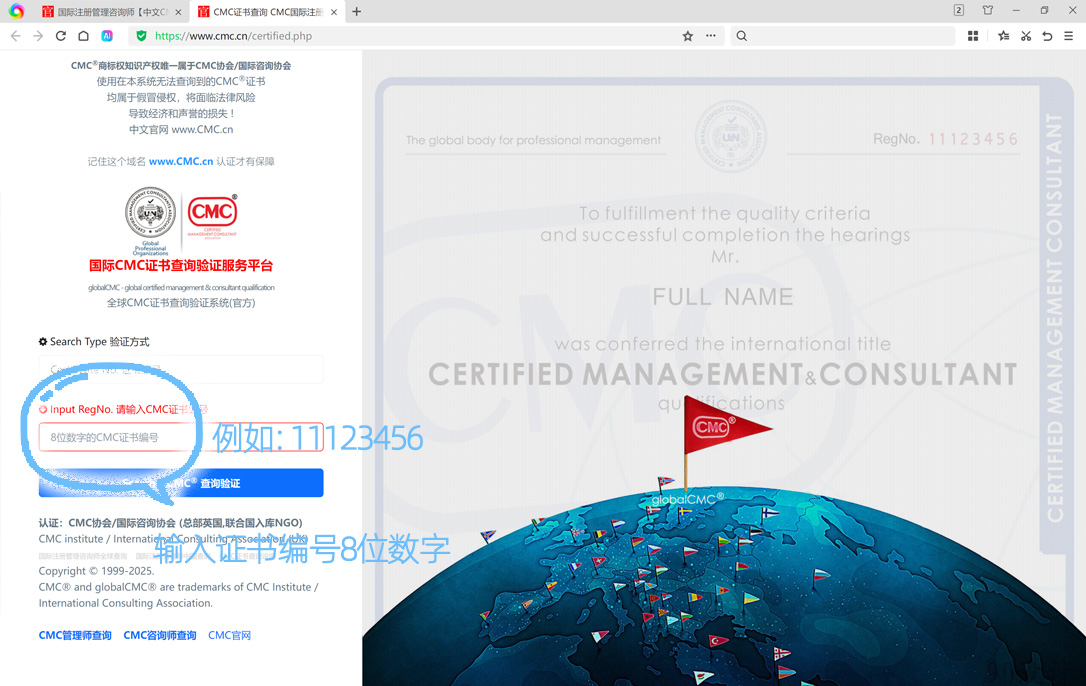
Task: Select the CMC证书查询 tab
Action: point(267,12)
